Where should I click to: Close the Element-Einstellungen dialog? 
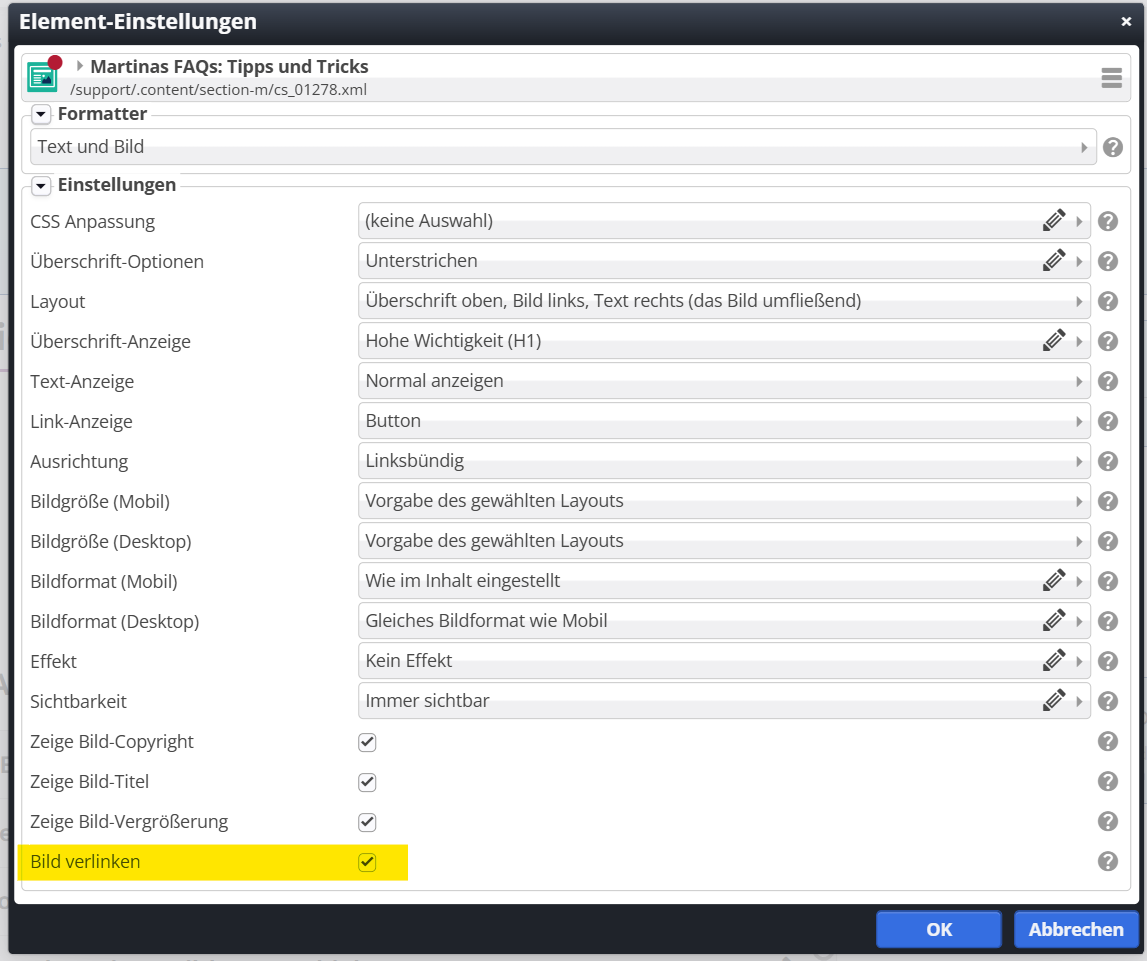click(1127, 22)
